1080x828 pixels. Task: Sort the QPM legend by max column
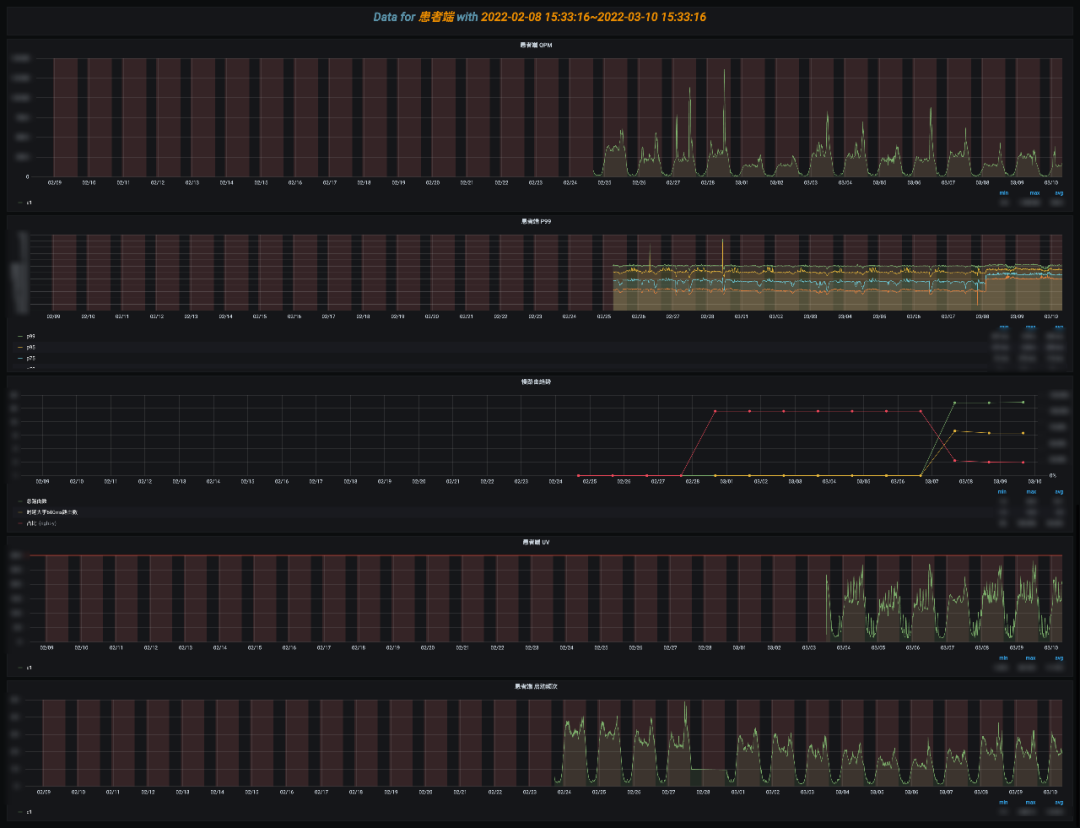click(1033, 193)
